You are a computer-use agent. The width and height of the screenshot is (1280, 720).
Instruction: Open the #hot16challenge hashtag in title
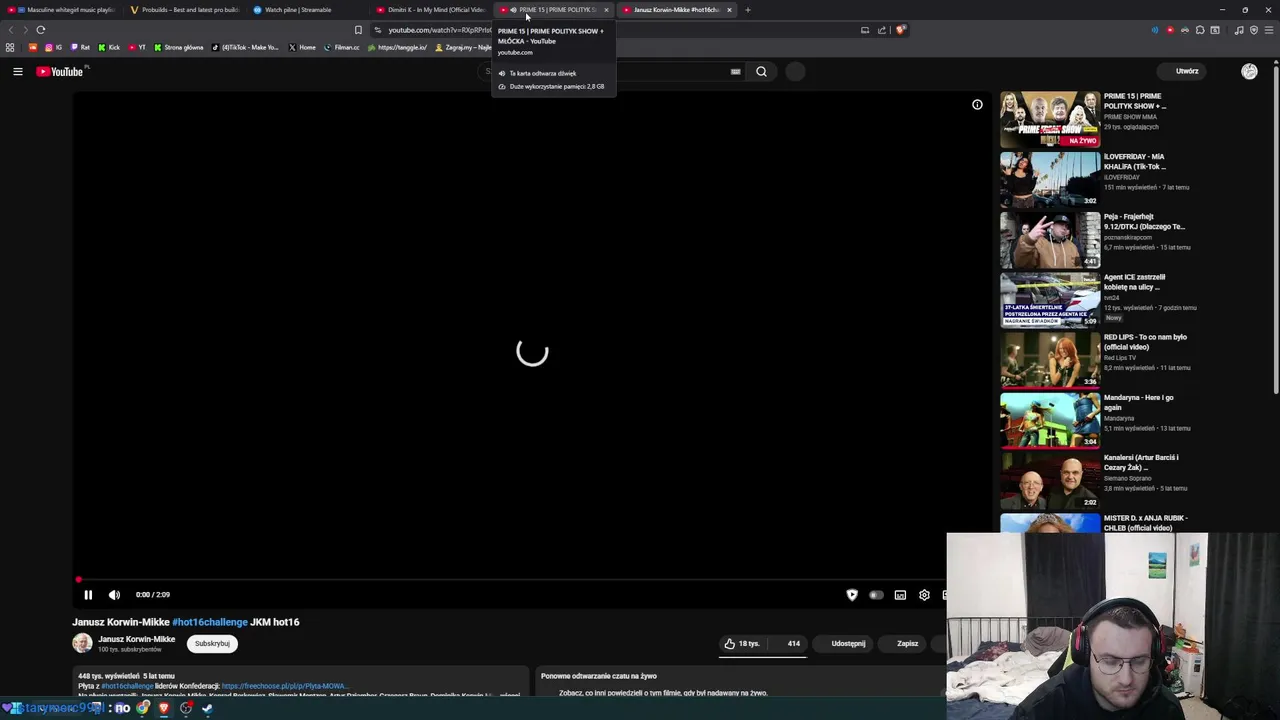coord(209,622)
